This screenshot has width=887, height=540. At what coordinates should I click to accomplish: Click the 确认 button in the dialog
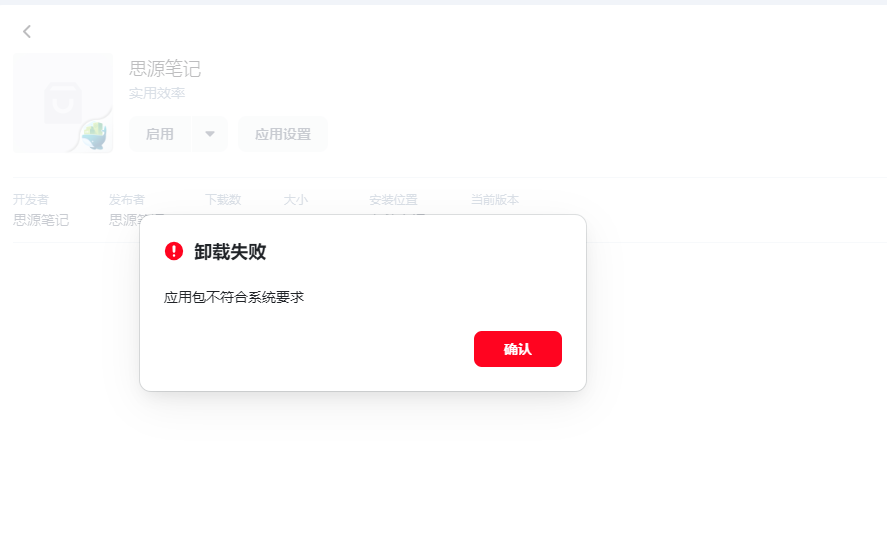tap(518, 349)
